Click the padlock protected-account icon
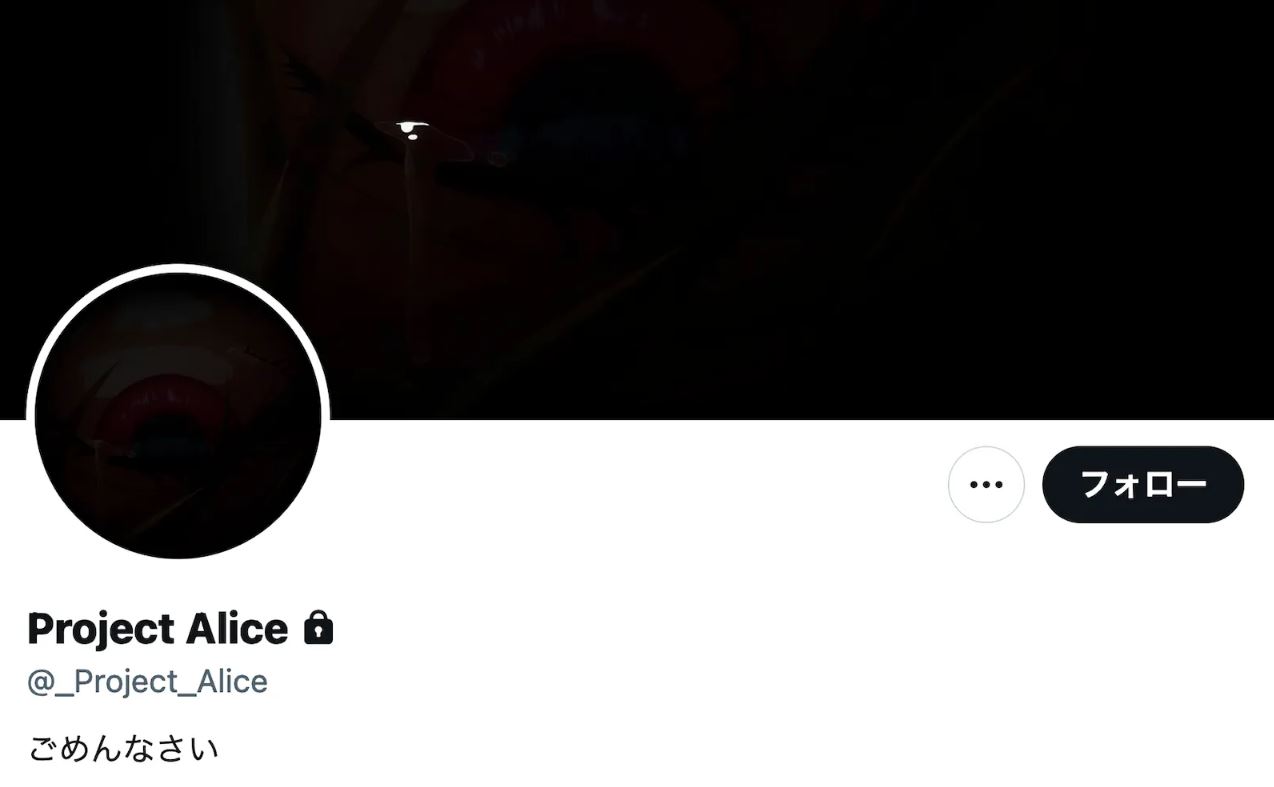 click(x=318, y=627)
